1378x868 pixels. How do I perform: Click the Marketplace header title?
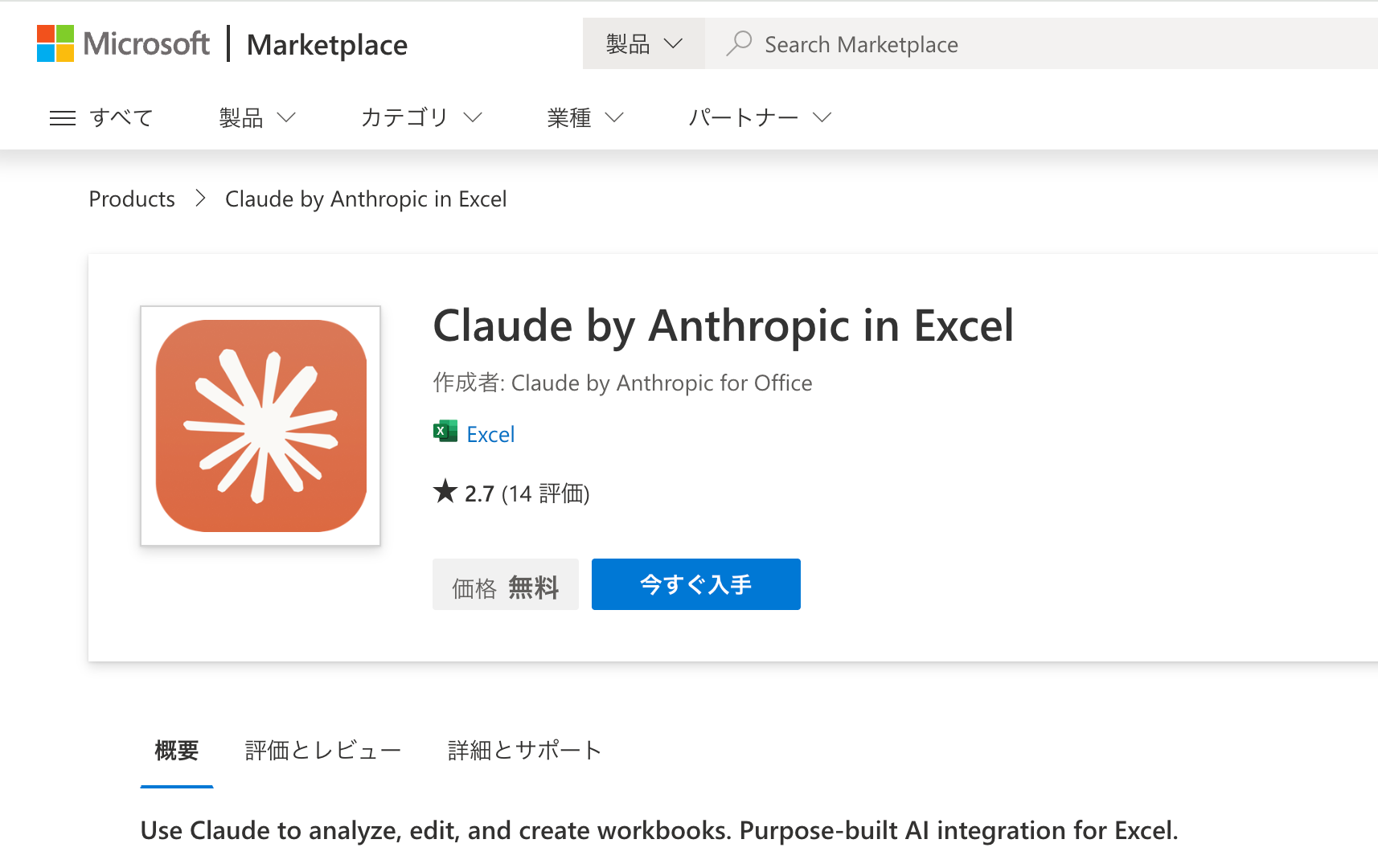pos(326,45)
